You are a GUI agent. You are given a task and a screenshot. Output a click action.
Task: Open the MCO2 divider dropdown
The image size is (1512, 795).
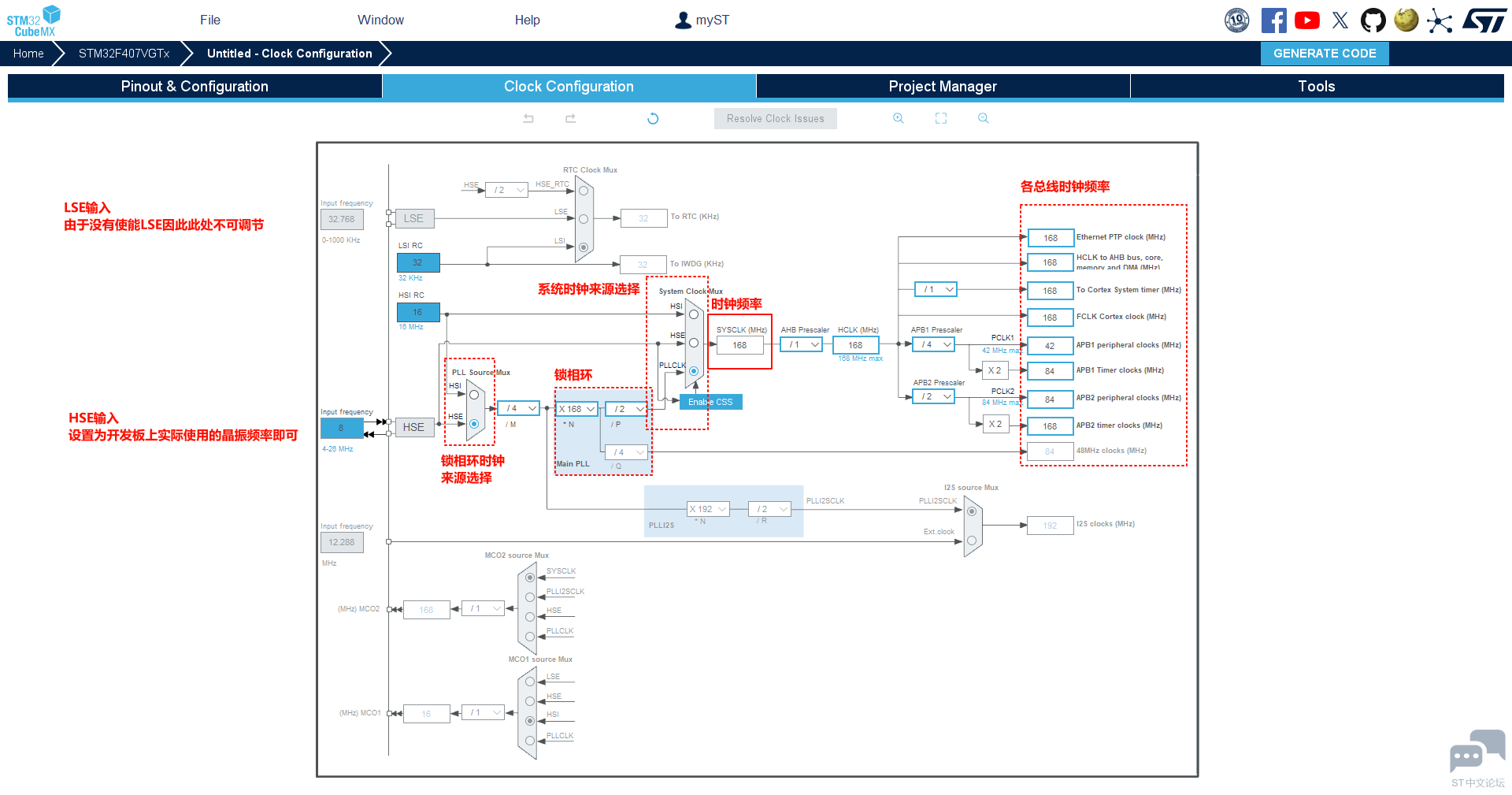[x=483, y=608]
